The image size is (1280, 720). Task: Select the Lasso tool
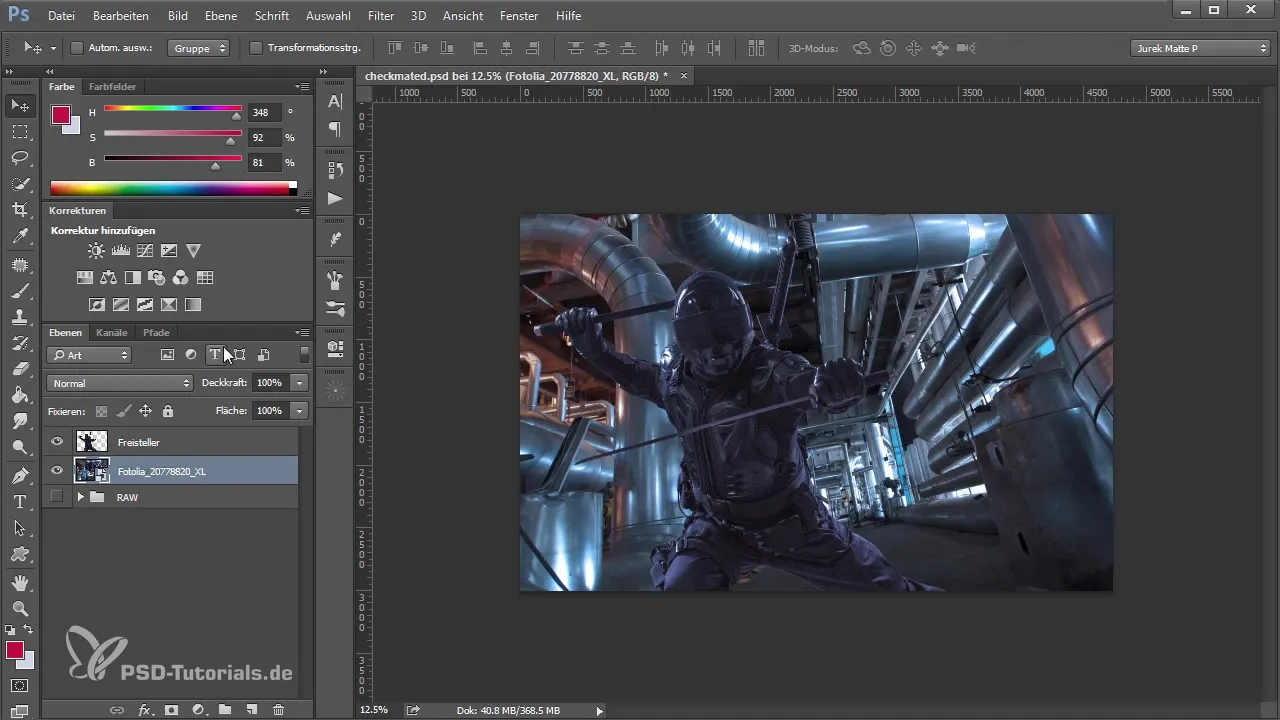20,158
